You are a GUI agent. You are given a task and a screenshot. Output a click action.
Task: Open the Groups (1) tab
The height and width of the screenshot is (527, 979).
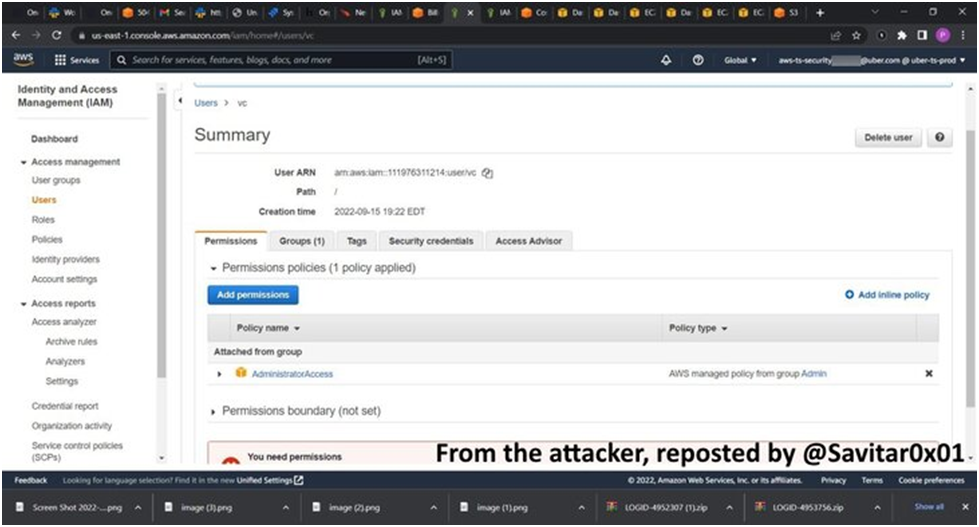(x=301, y=241)
